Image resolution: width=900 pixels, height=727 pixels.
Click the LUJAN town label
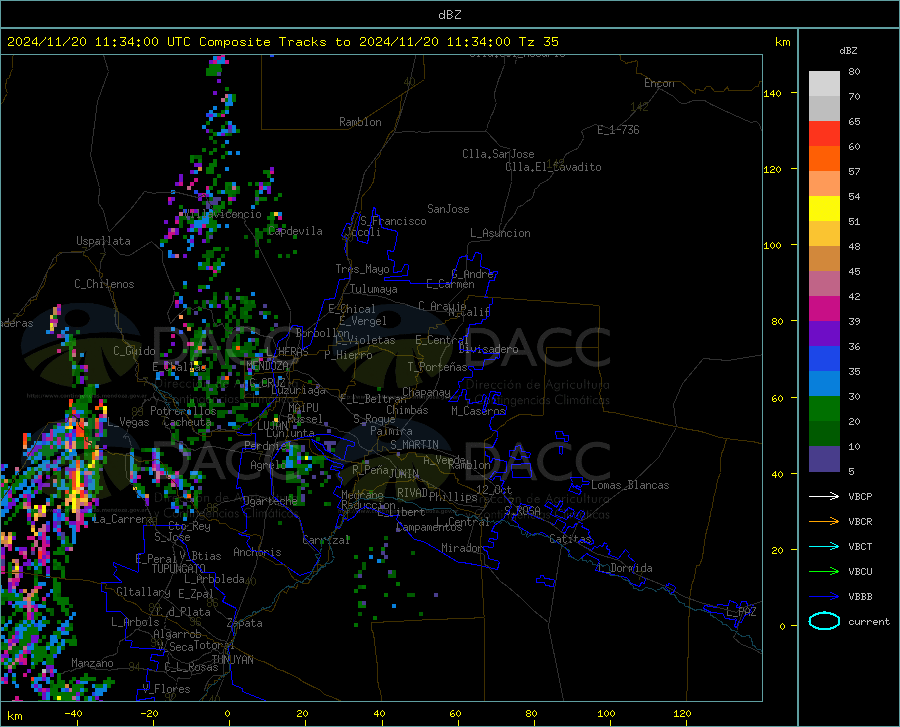(x=272, y=426)
